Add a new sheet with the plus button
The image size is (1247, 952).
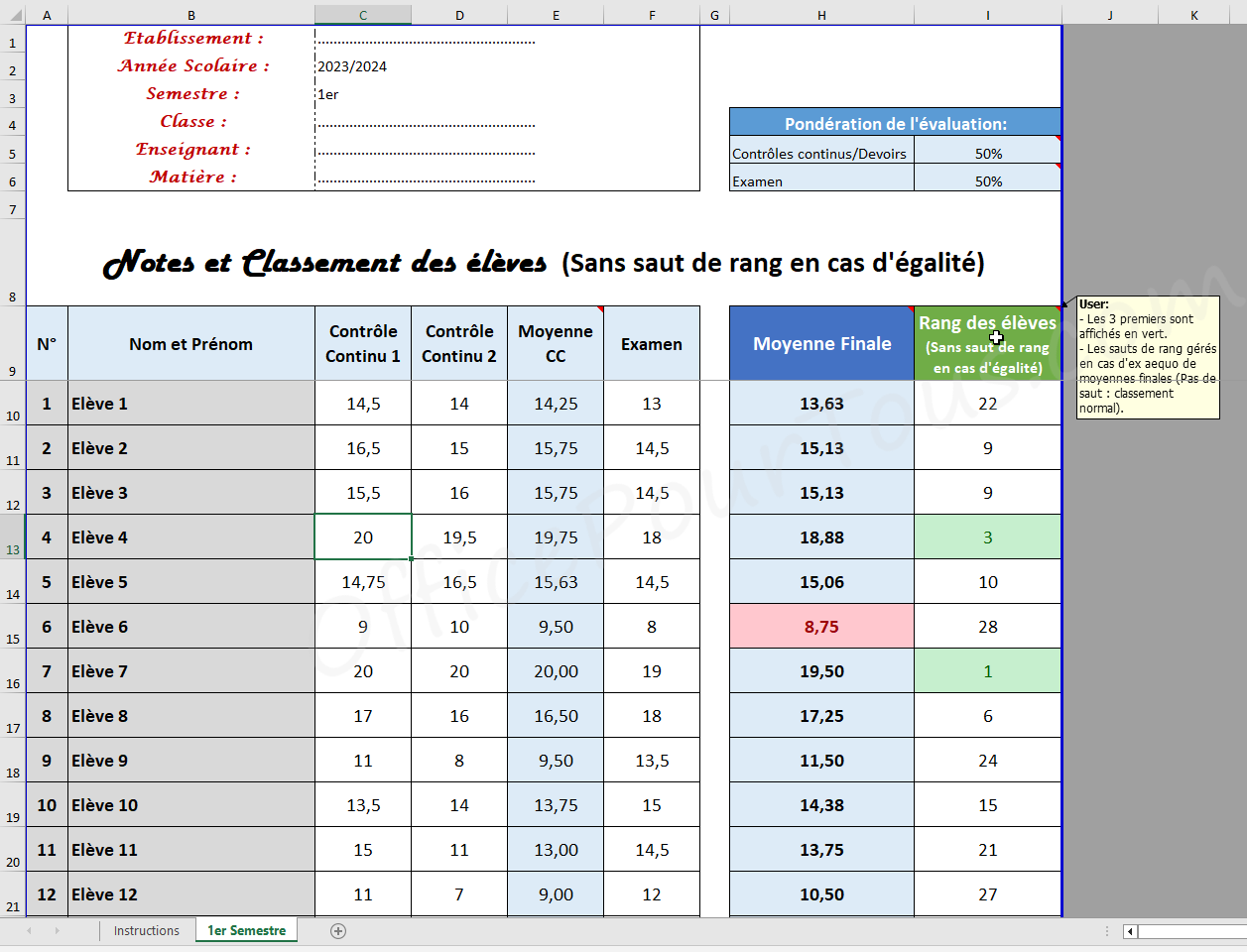point(338,931)
